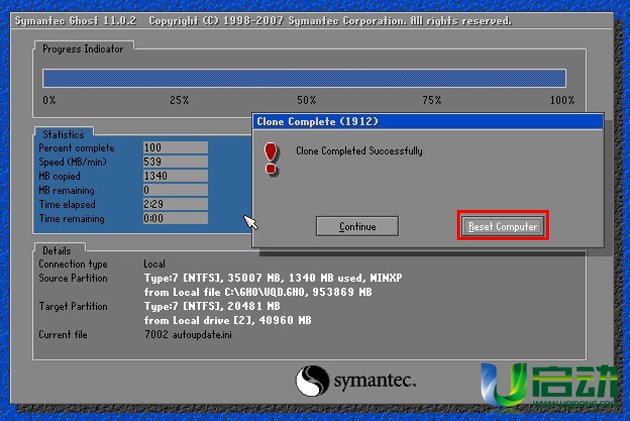Screen dimensions: 630x421
Task: Click the 50% marker under progress bar
Action: (306, 101)
